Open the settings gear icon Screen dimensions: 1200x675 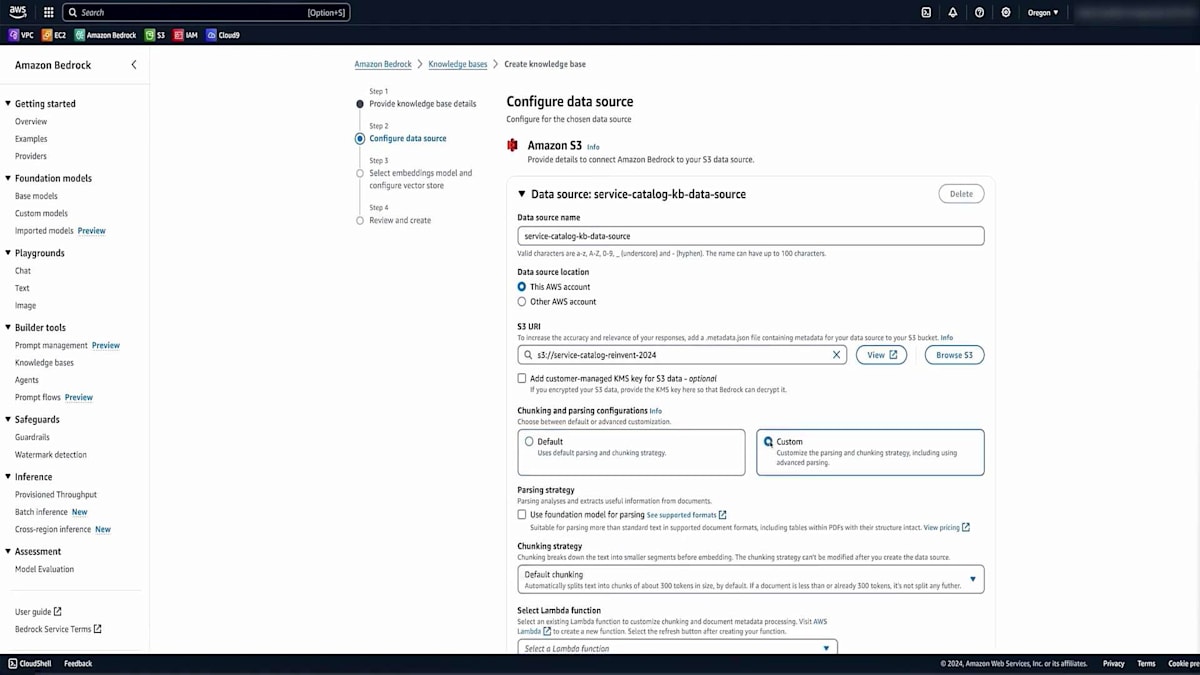pyautogui.click(x=1006, y=13)
